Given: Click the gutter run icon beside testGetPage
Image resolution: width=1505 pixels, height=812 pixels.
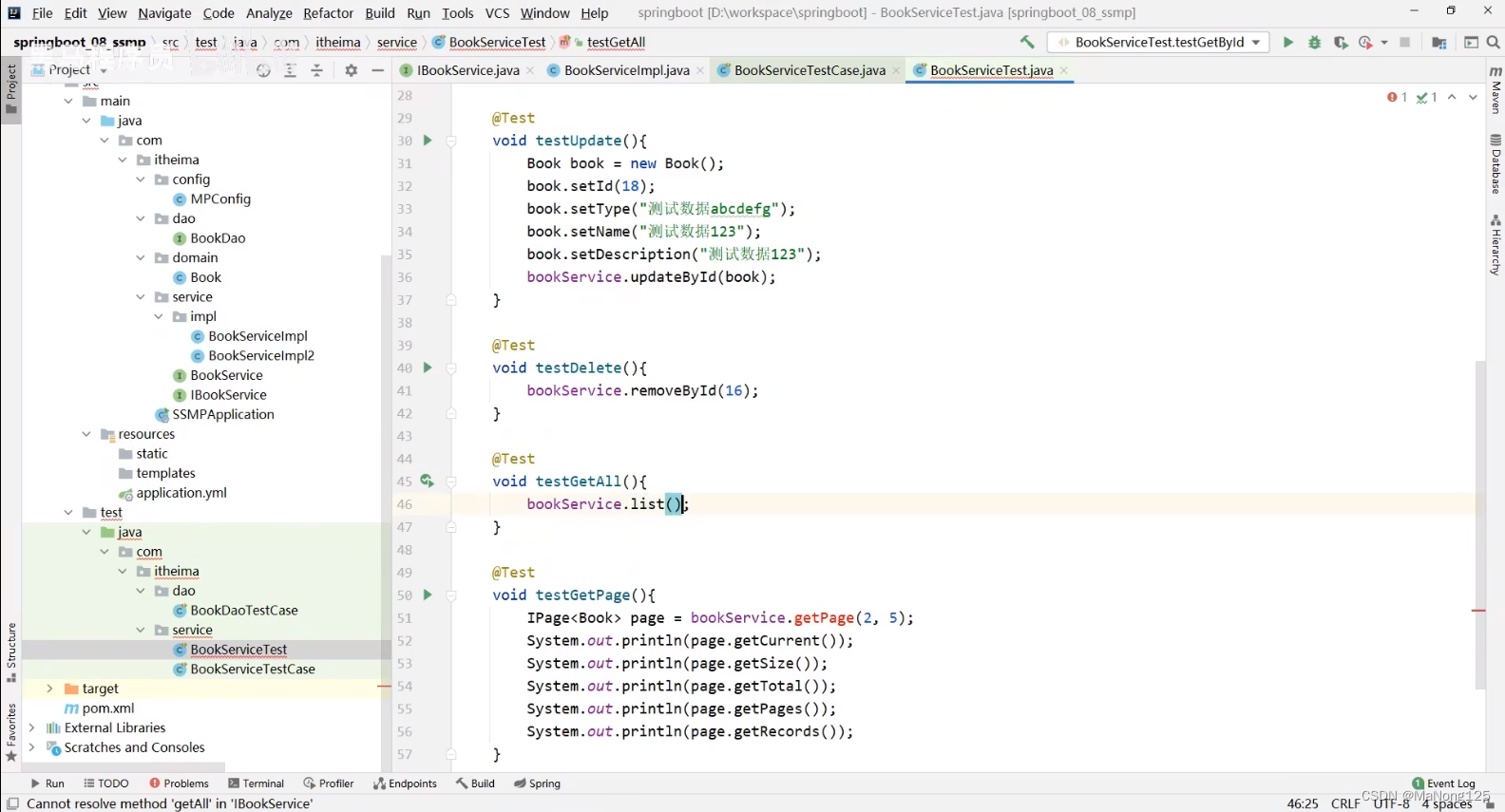Looking at the screenshot, I should pos(428,595).
